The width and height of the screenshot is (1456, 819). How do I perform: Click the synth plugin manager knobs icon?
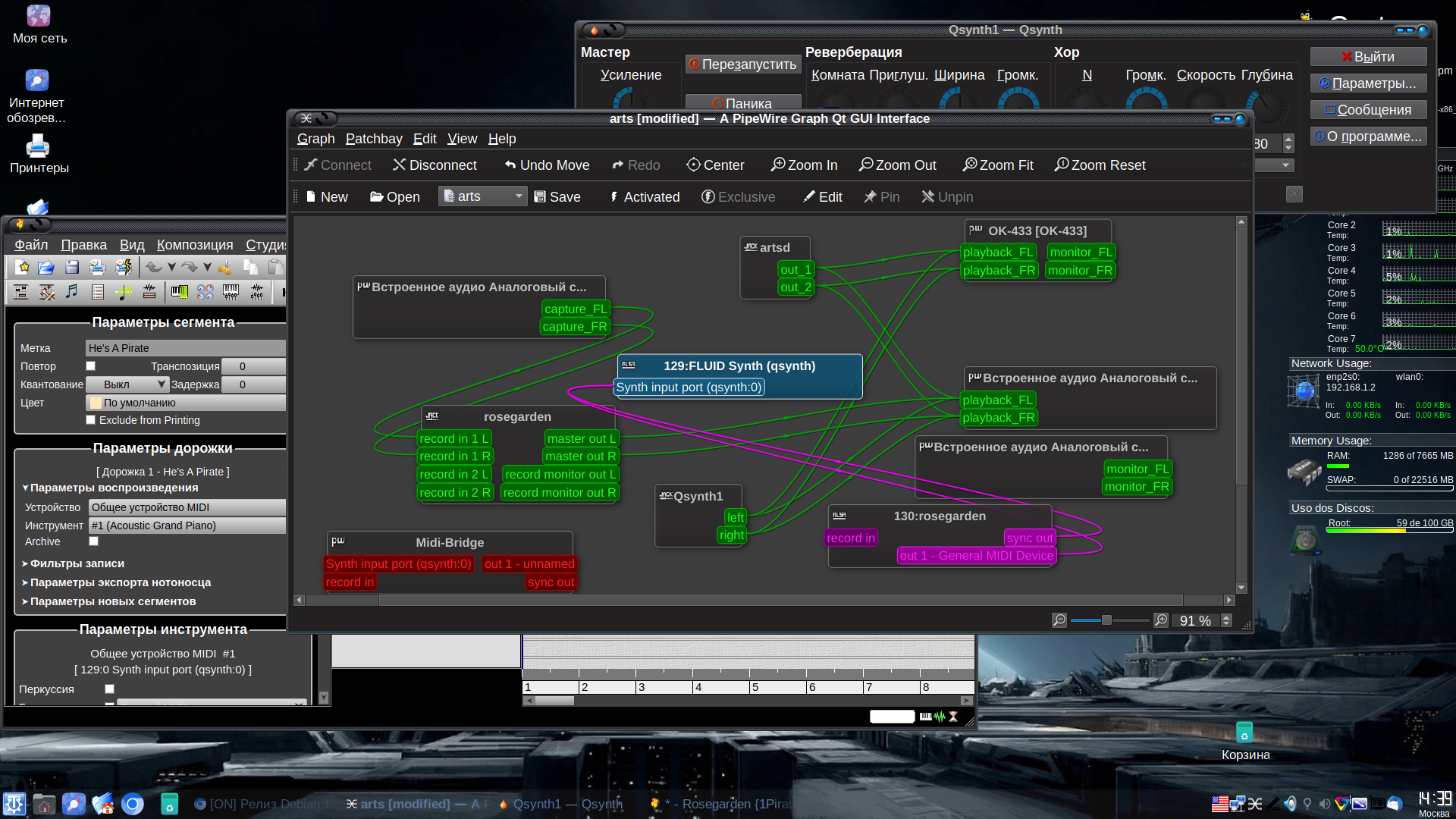coord(205,292)
